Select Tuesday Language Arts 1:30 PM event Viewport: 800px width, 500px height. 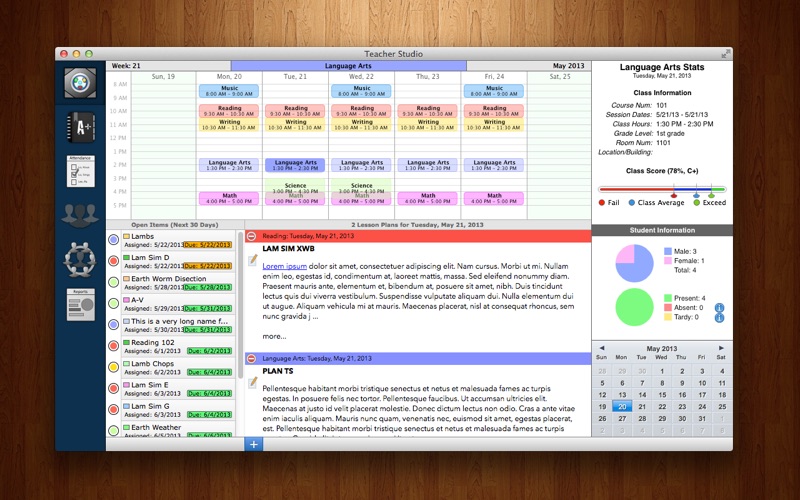point(295,165)
